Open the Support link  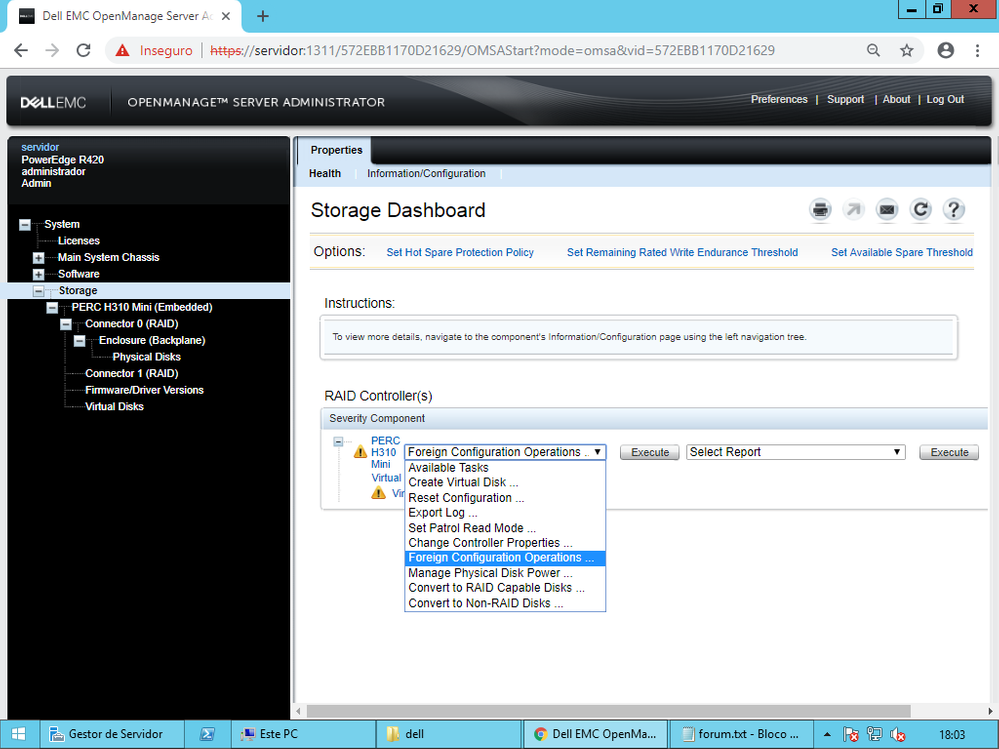(x=845, y=99)
